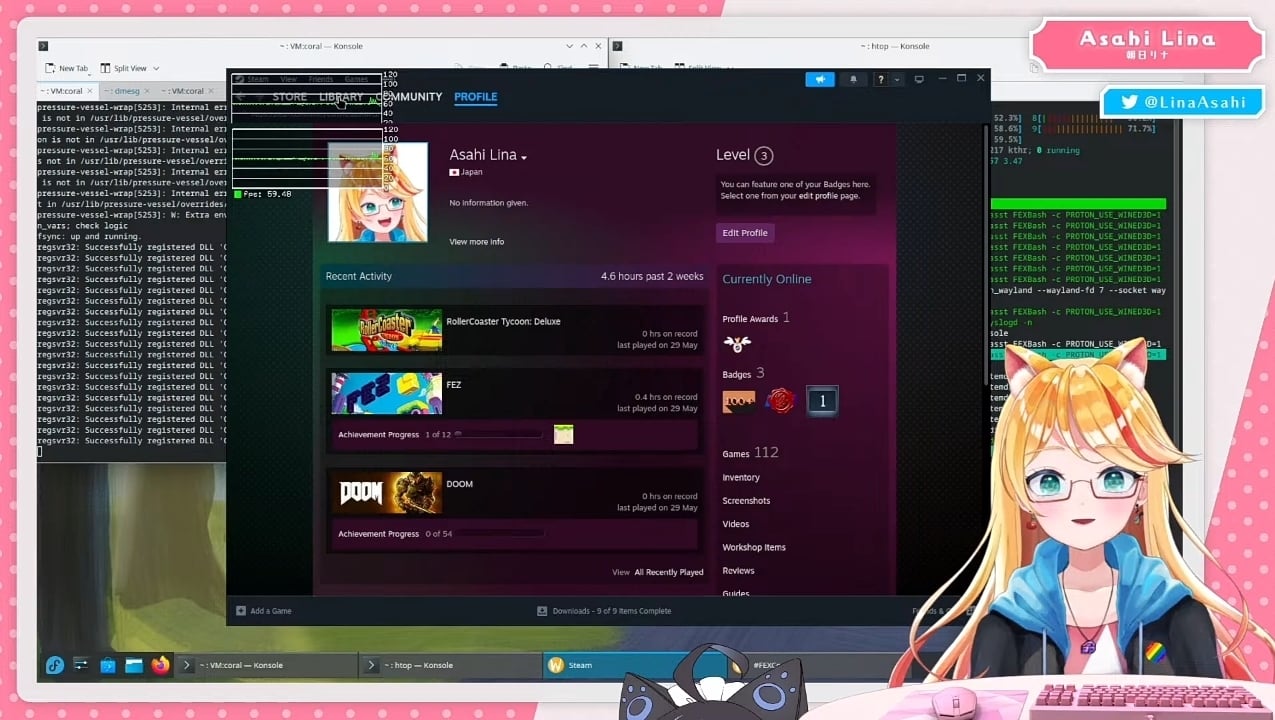Click the FEZ unlocked achievement icon
The height and width of the screenshot is (720, 1275).
click(564, 435)
